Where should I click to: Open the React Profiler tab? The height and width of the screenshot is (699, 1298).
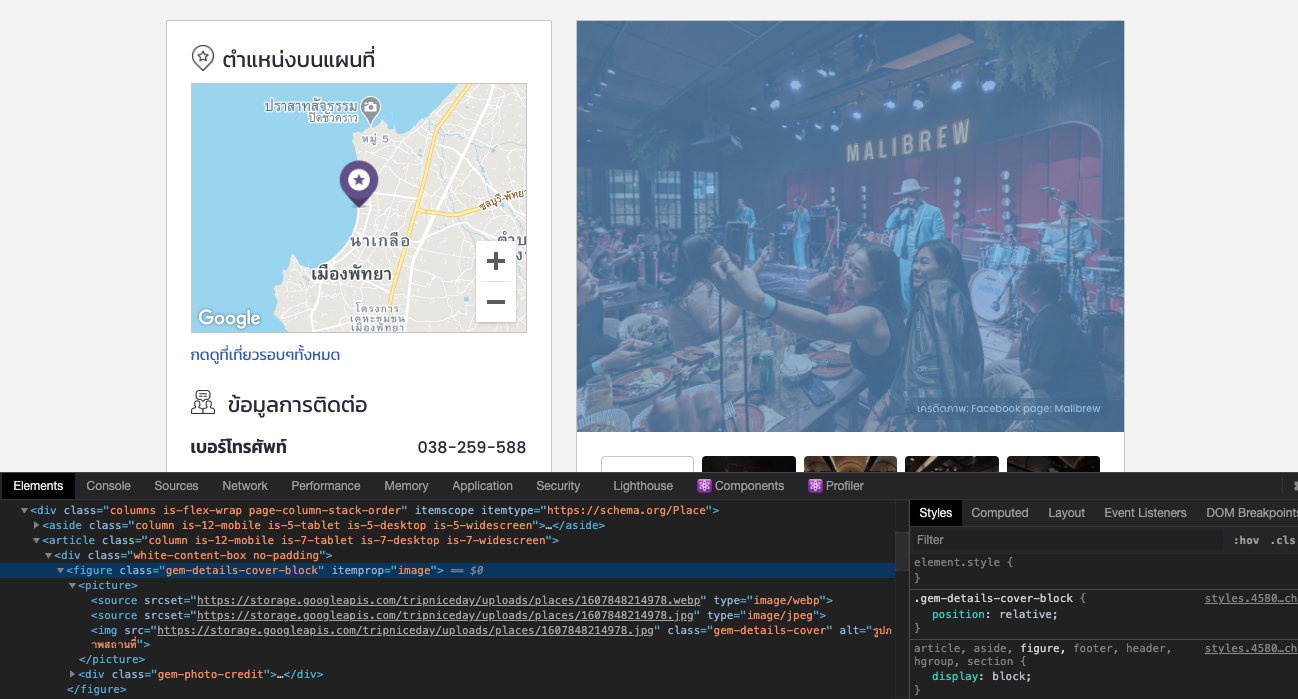pos(836,486)
